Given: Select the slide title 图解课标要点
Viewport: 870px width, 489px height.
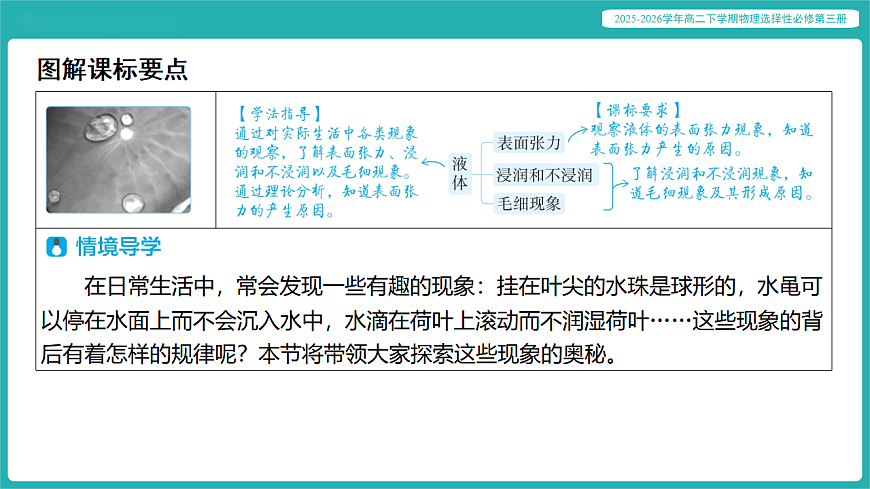Looking at the screenshot, I should click(x=113, y=69).
